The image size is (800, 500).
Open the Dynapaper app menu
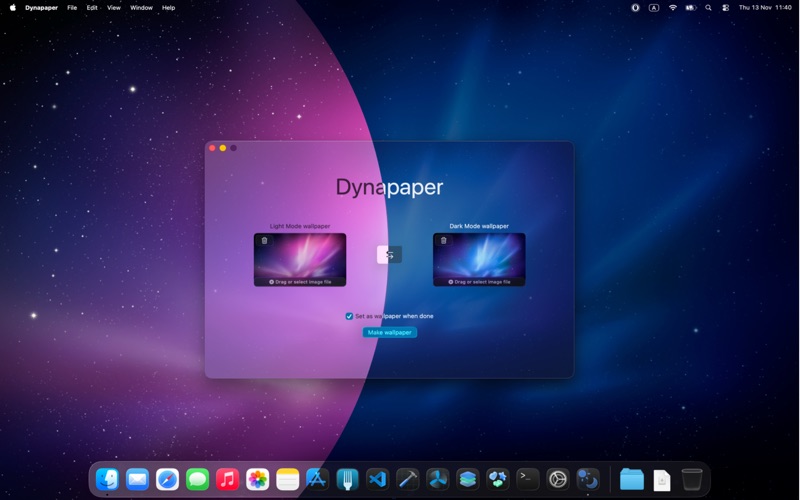[x=41, y=8]
